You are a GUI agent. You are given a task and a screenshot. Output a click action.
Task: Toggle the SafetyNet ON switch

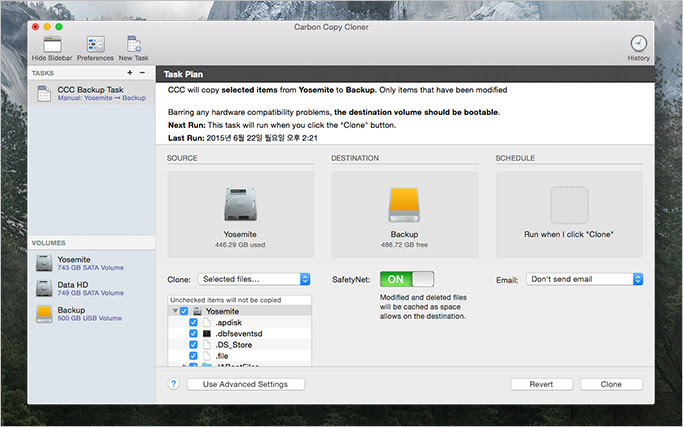tap(407, 279)
